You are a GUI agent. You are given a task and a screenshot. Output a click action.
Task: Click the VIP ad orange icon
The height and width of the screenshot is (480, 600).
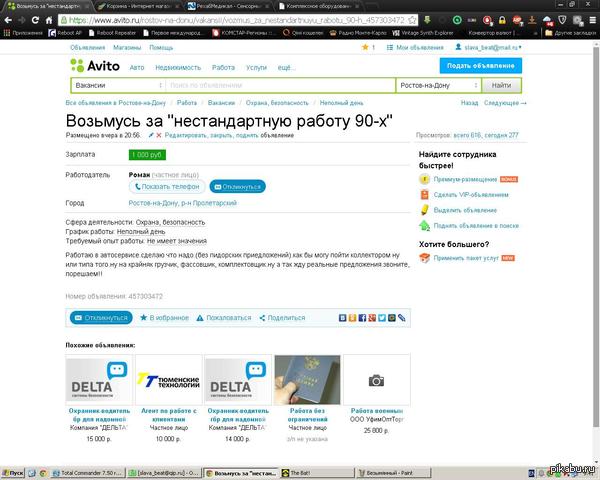(x=424, y=194)
